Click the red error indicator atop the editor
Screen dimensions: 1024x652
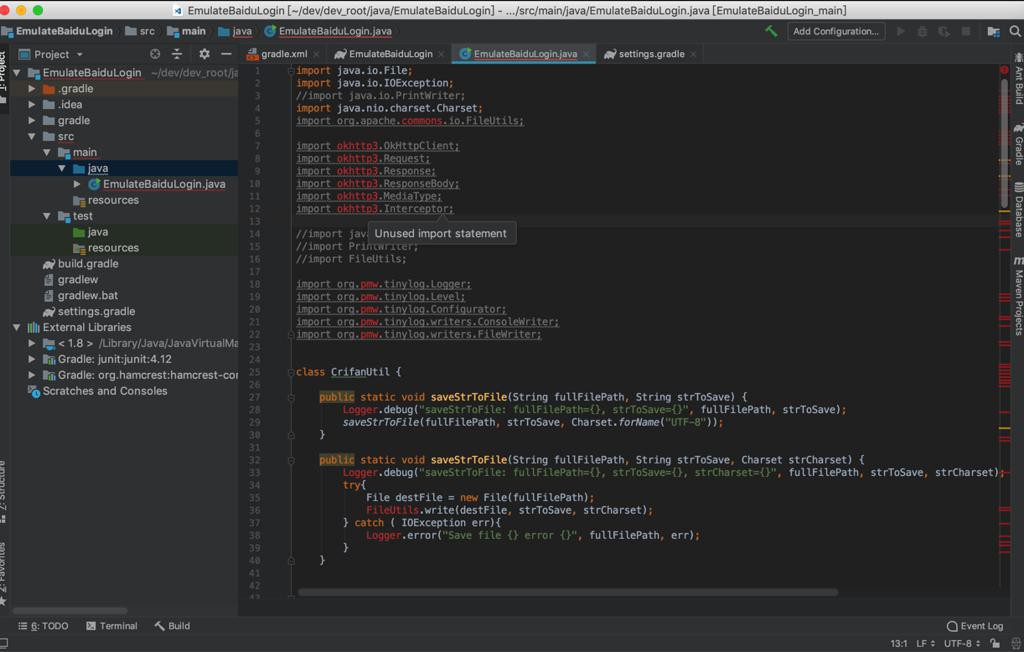click(1004, 71)
